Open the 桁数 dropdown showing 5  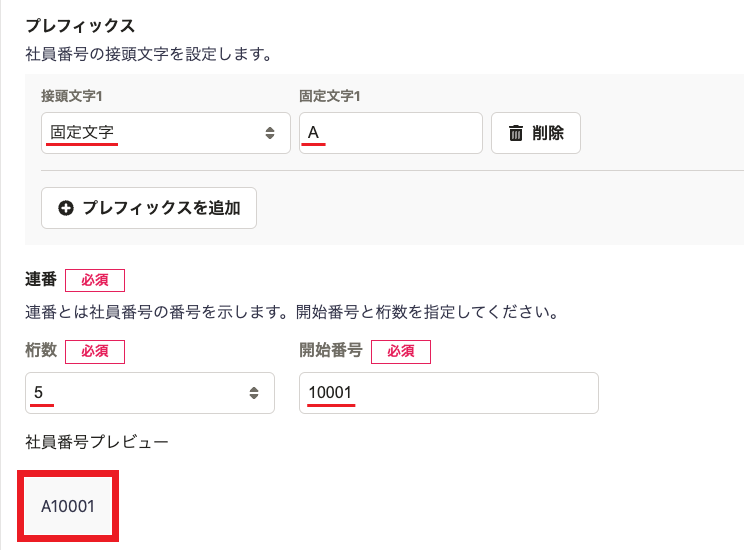pos(149,393)
